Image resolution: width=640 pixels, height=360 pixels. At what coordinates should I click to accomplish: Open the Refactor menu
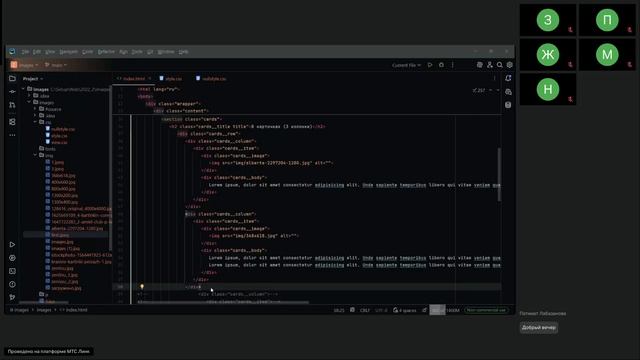pos(106,52)
